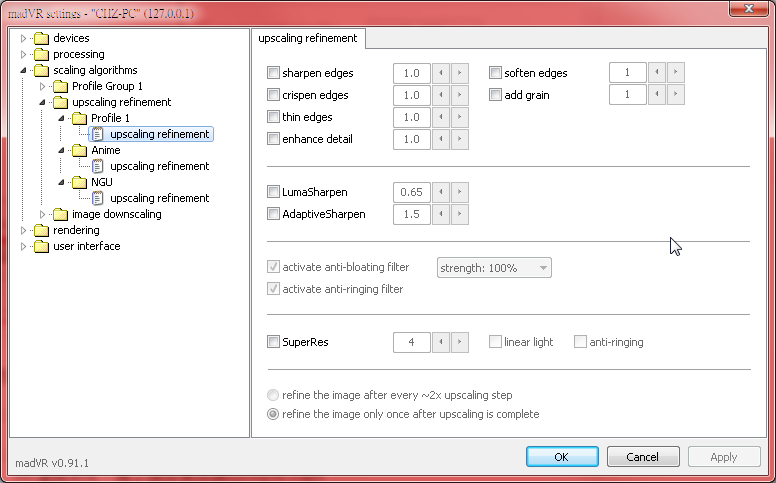Collapse the scaling algorithms tree node
This screenshot has width=776, height=483.
pyautogui.click(x=23, y=71)
